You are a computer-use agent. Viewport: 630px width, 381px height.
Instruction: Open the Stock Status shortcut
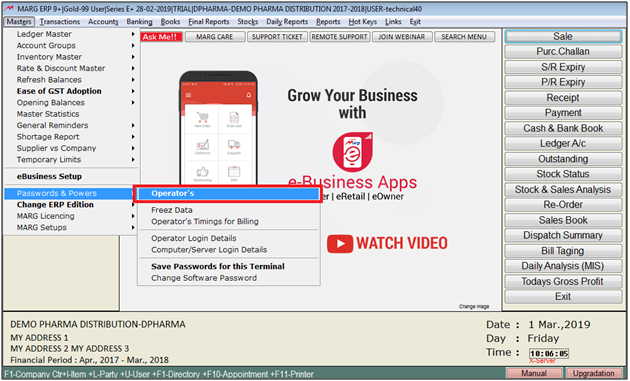(x=563, y=174)
